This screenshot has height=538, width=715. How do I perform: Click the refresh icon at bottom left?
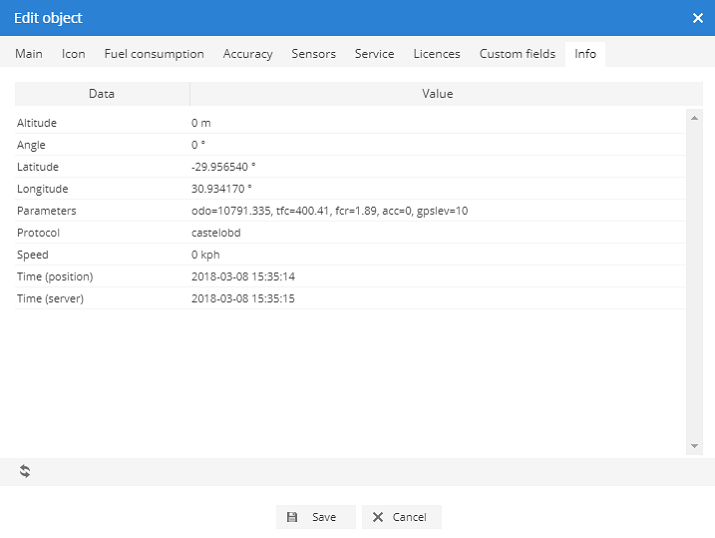pyautogui.click(x=25, y=471)
